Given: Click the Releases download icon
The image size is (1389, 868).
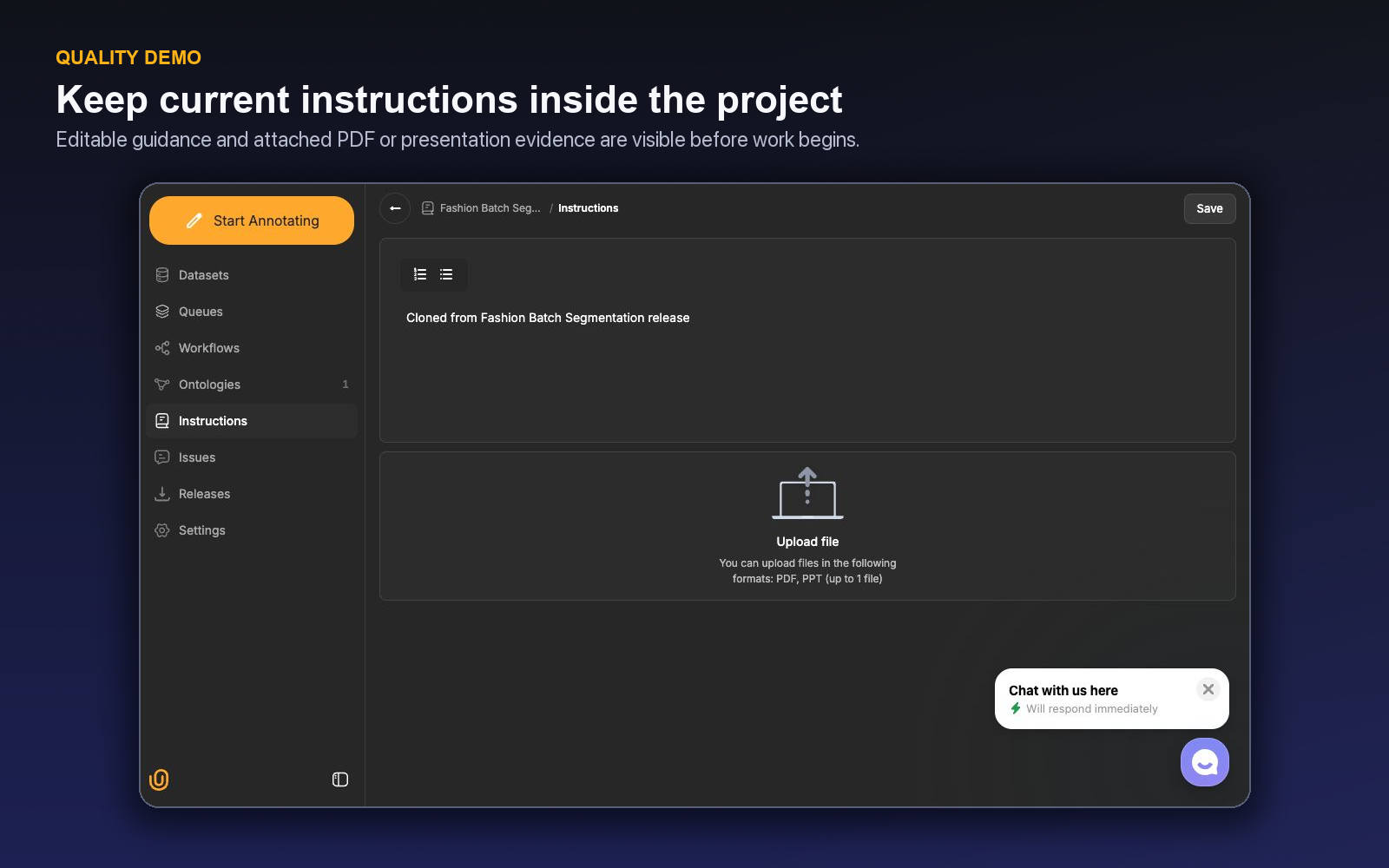Looking at the screenshot, I should coord(162,494).
